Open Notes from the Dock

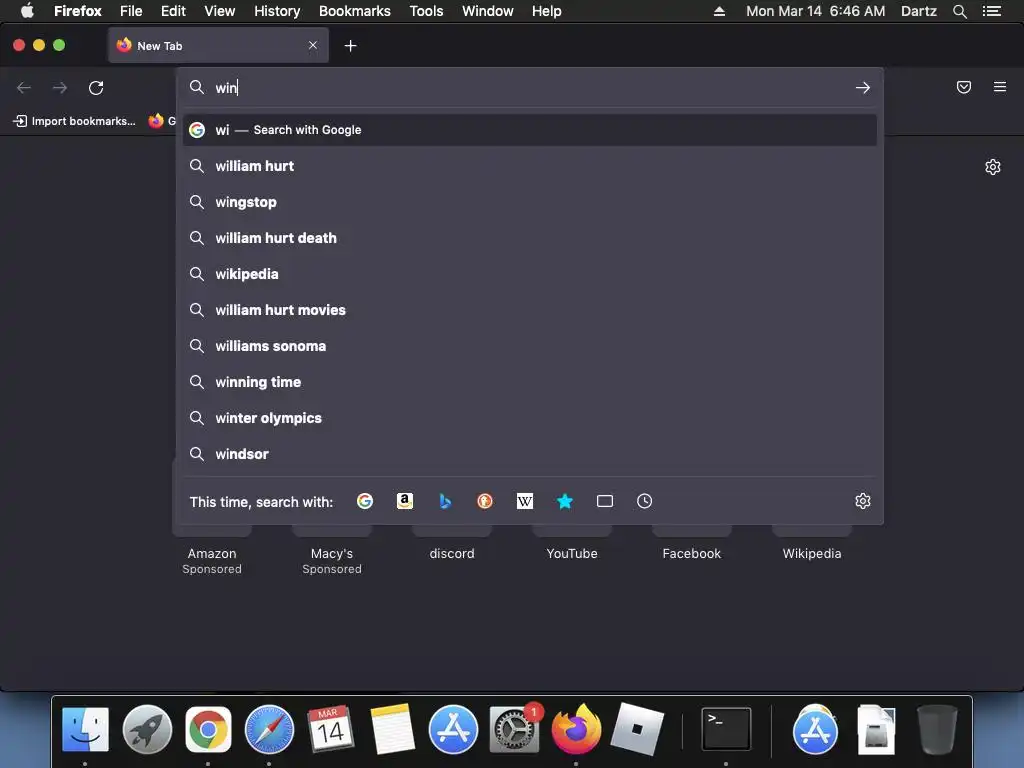pos(392,729)
